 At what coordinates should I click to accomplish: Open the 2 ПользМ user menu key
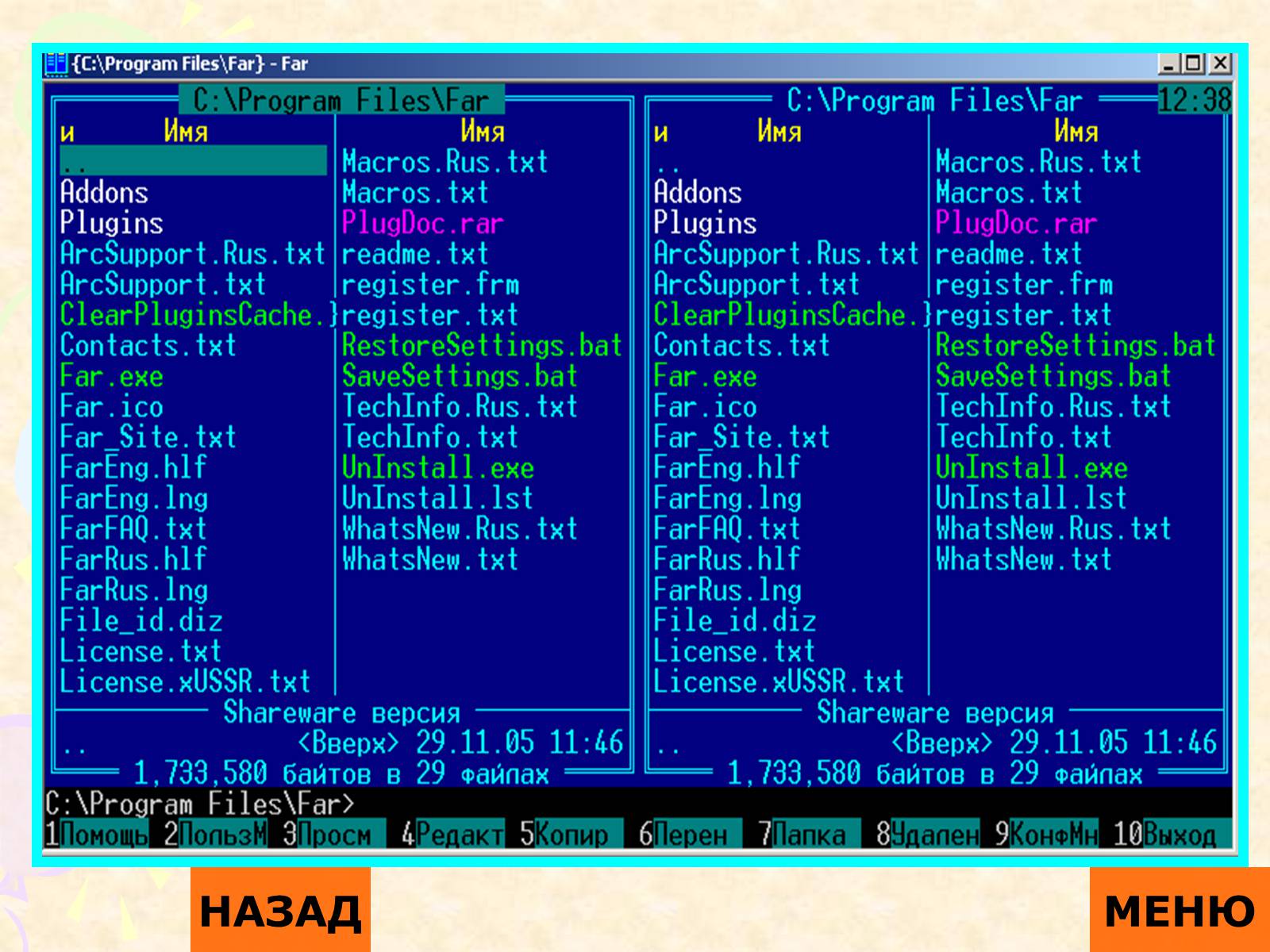click(215, 835)
